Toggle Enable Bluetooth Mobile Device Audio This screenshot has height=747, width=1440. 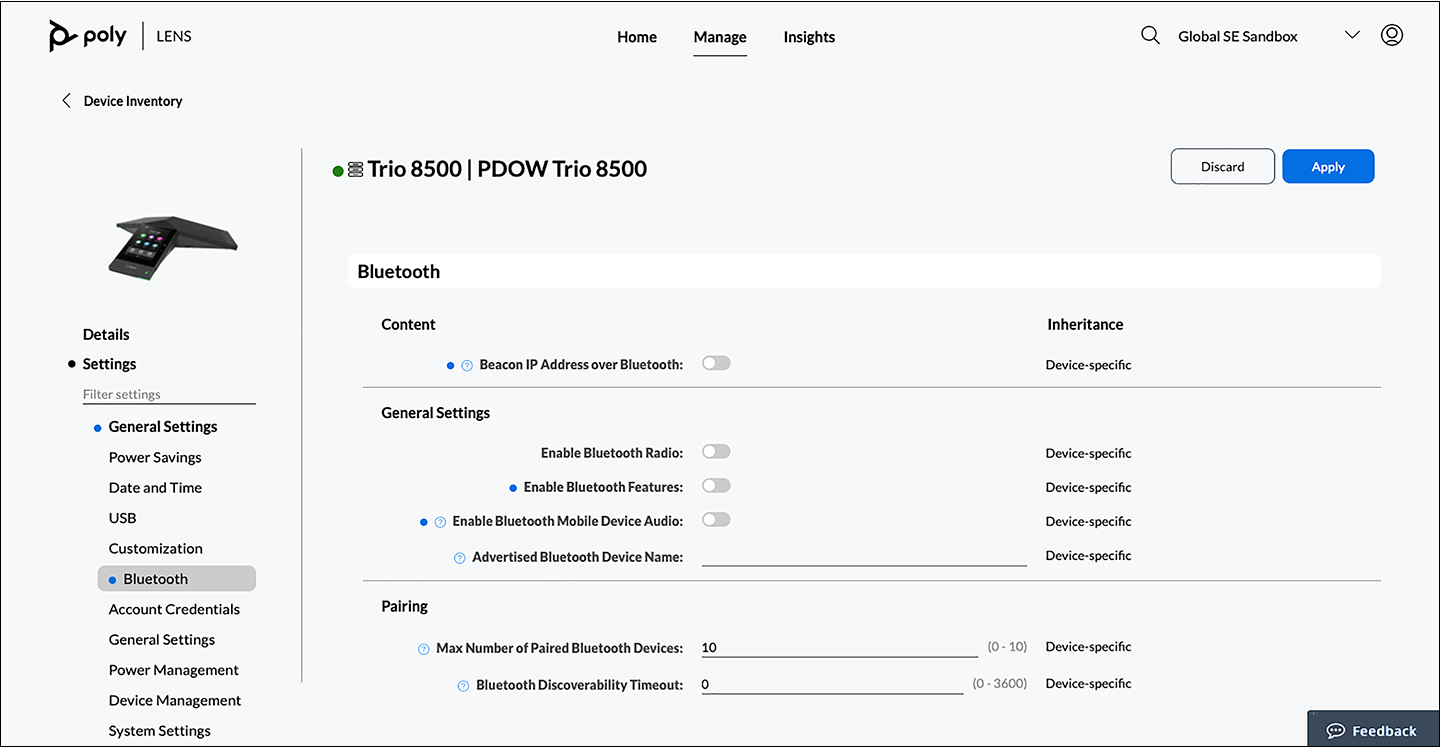(716, 520)
